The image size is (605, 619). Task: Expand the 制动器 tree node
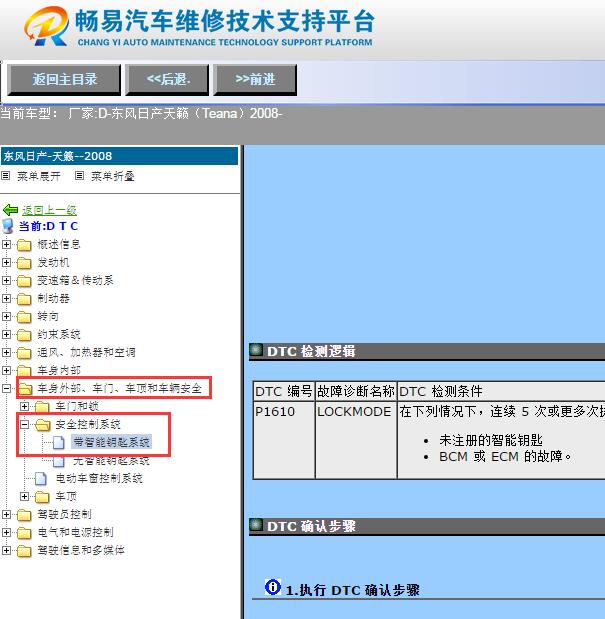6,298
